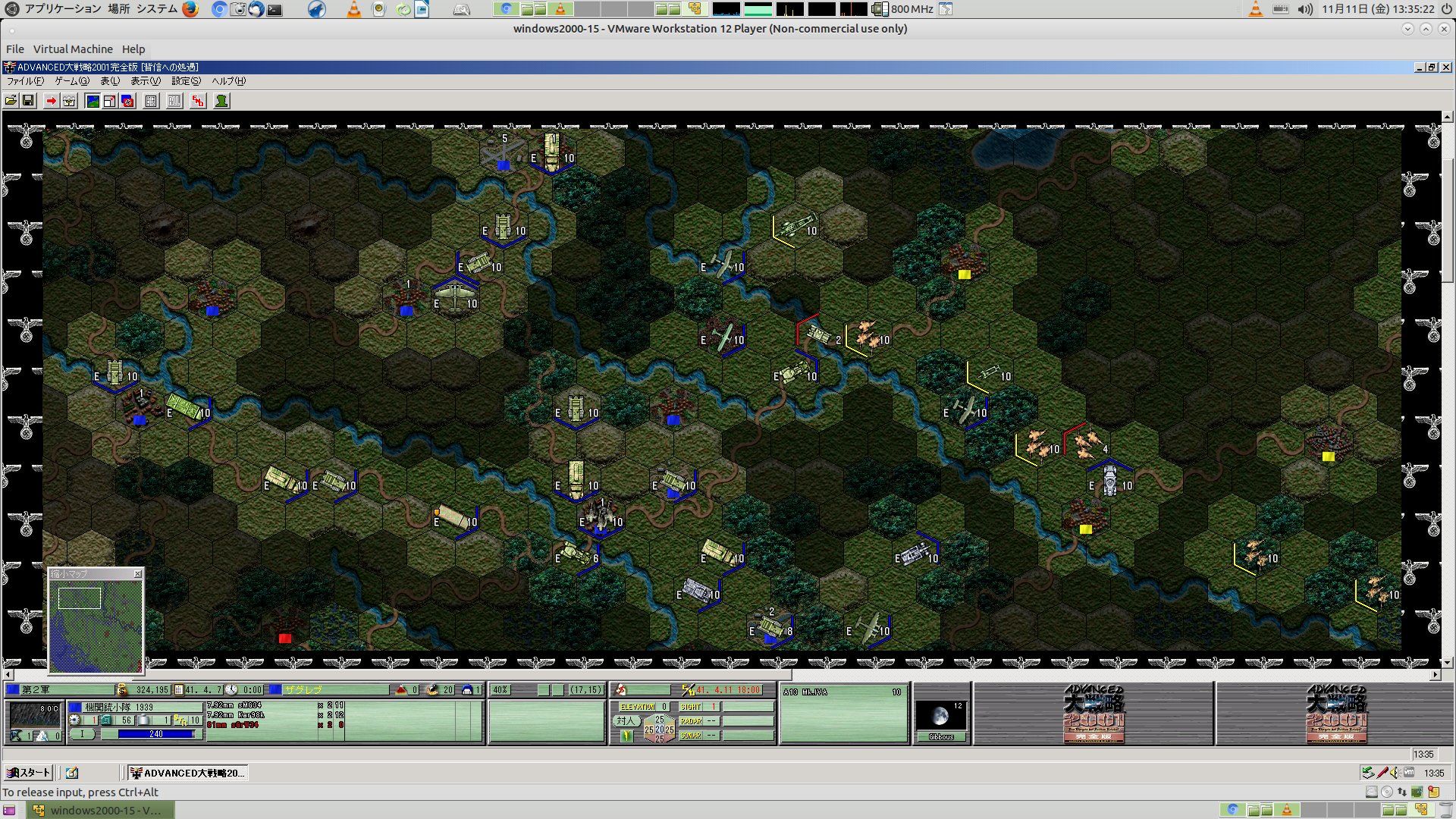The width and height of the screenshot is (1456, 819).
Task: Click the green commander silhouette toolbar icon
Action: pos(221,101)
